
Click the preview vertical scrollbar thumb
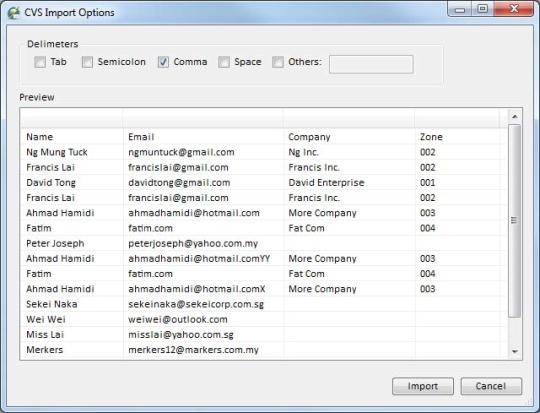point(514,221)
